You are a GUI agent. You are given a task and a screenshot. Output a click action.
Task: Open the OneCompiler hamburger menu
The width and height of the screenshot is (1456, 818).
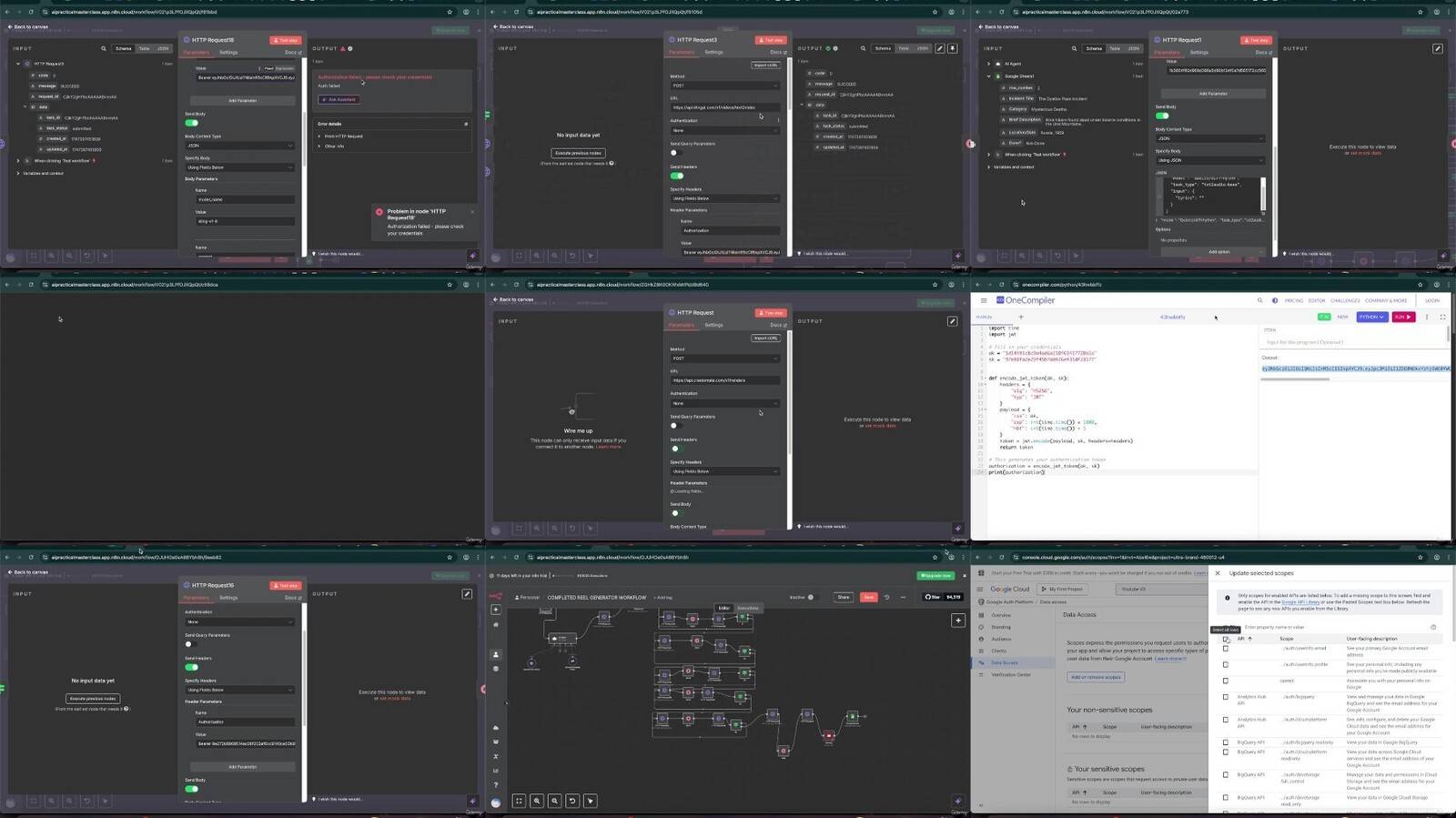coord(983,300)
